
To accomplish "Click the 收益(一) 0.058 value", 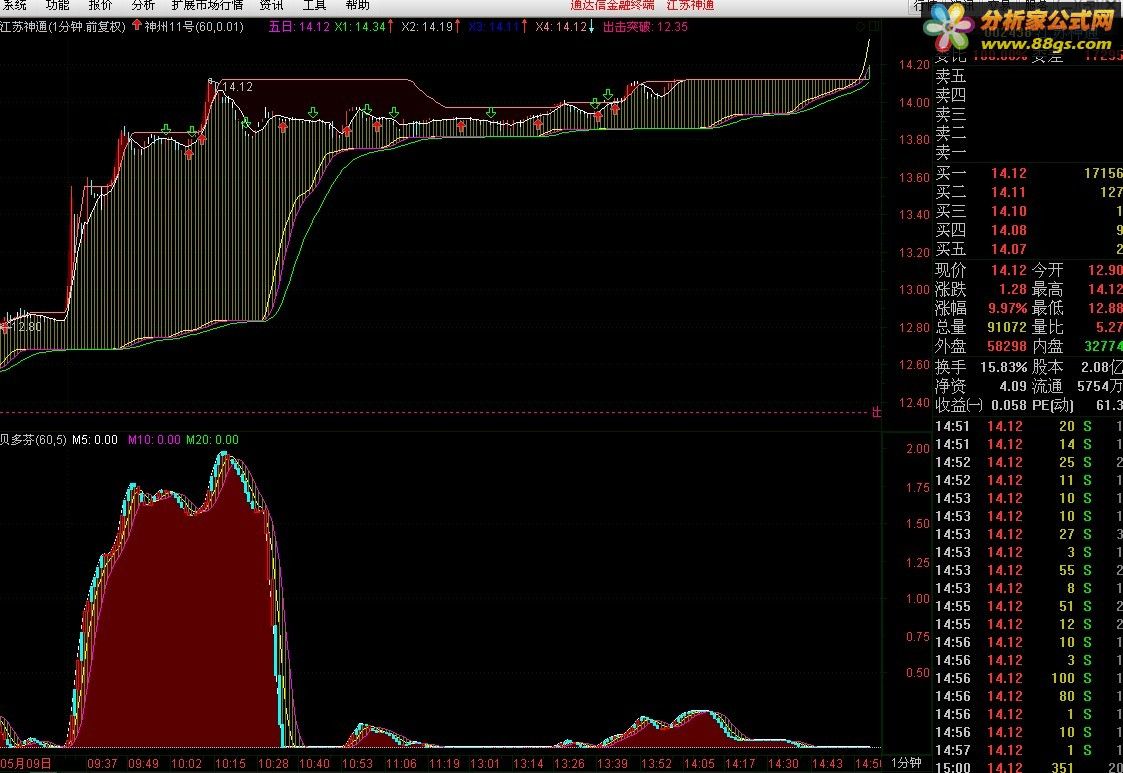I will [x=1008, y=405].
